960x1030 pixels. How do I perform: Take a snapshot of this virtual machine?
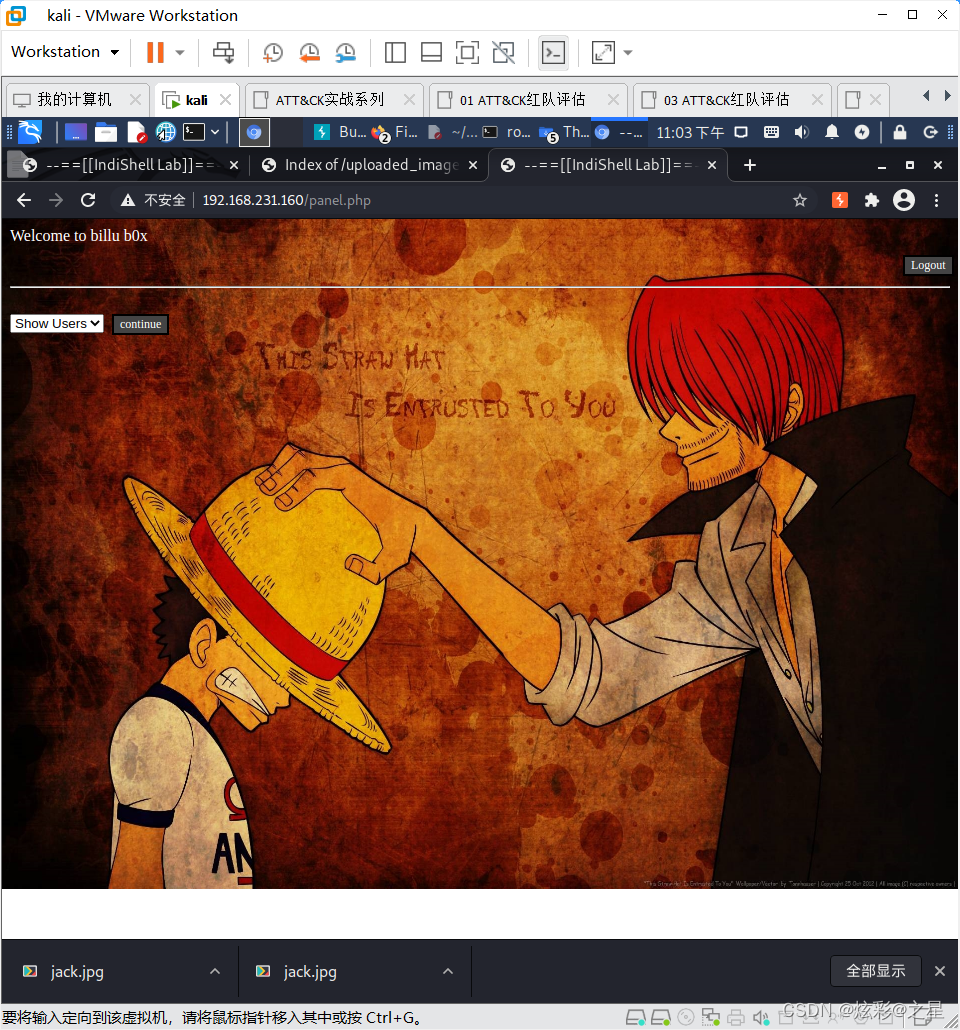[272, 53]
